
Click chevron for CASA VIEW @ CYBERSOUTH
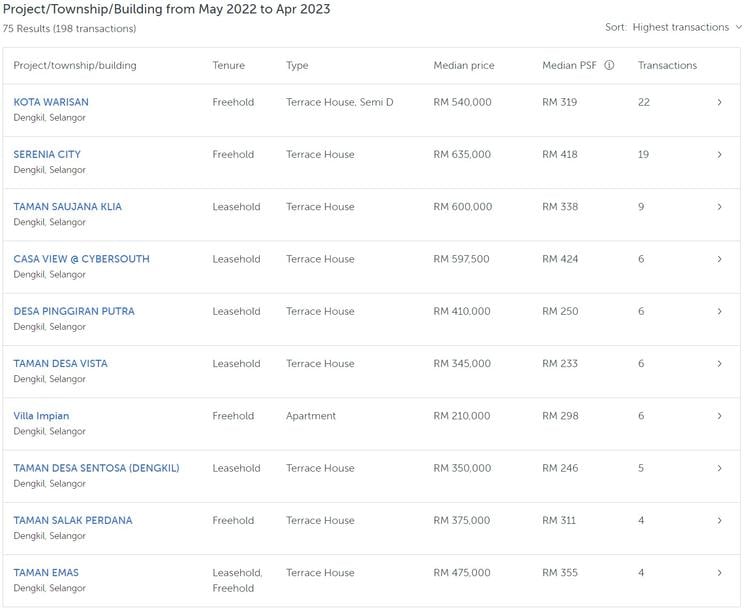[x=719, y=259]
